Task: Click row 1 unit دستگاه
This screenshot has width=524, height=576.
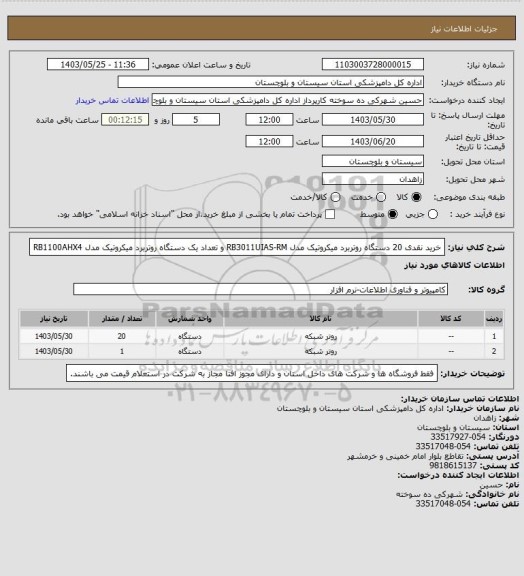Action: (x=190, y=336)
